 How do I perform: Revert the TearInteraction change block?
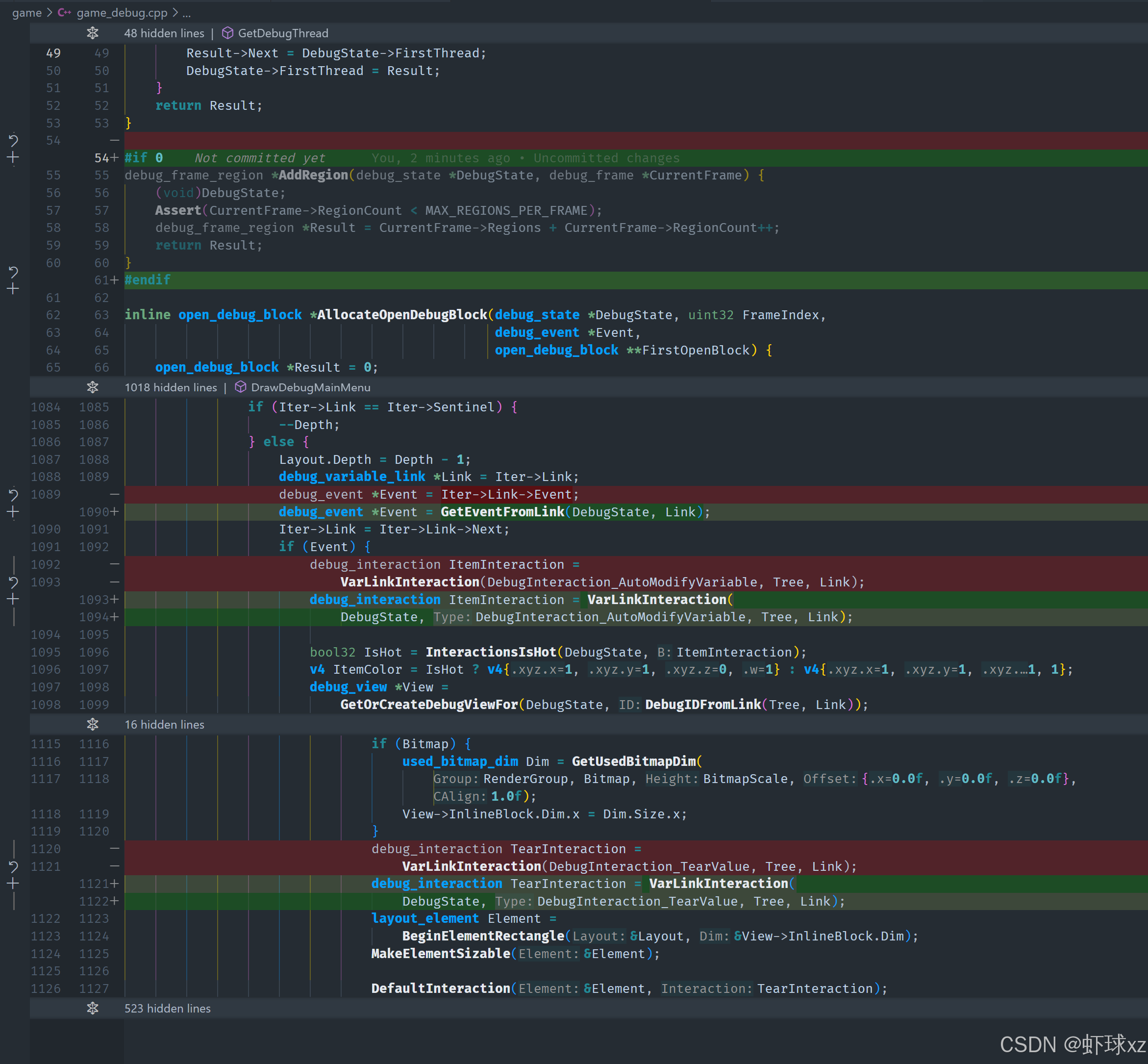(x=13, y=866)
